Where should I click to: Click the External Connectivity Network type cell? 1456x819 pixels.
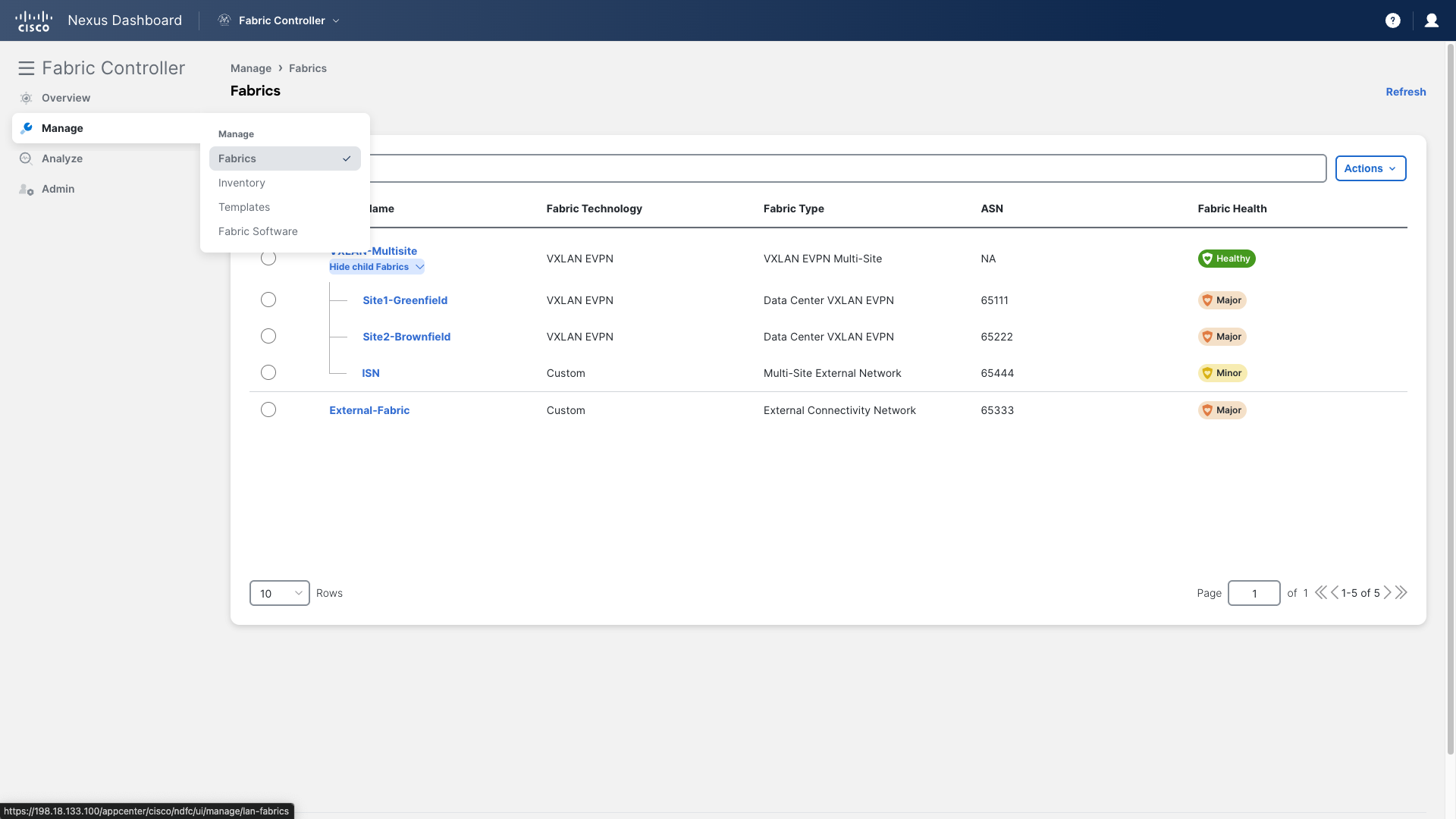pos(839,410)
